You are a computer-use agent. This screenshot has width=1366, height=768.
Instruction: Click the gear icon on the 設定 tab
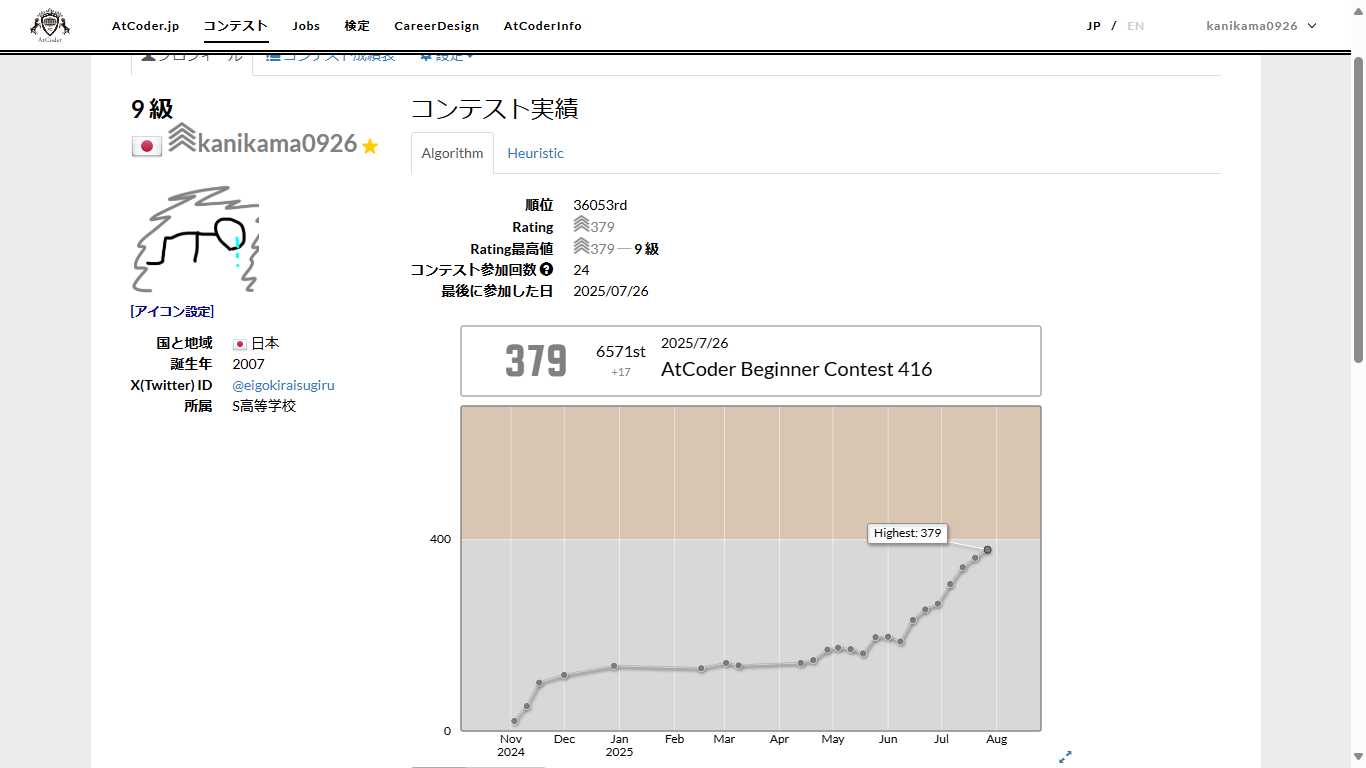click(x=427, y=55)
